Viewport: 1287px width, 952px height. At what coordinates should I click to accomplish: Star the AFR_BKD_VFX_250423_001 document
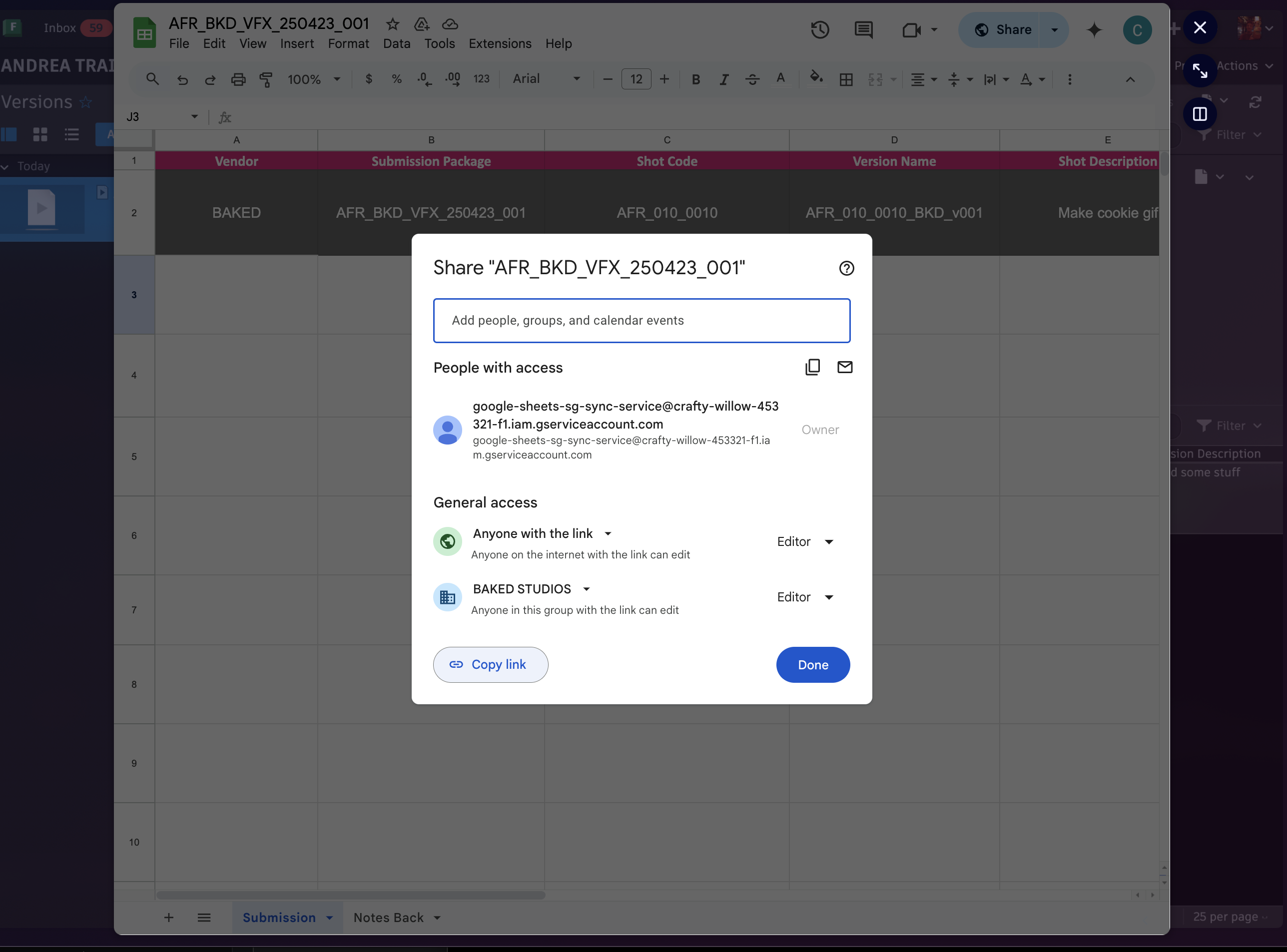[393, 24]
